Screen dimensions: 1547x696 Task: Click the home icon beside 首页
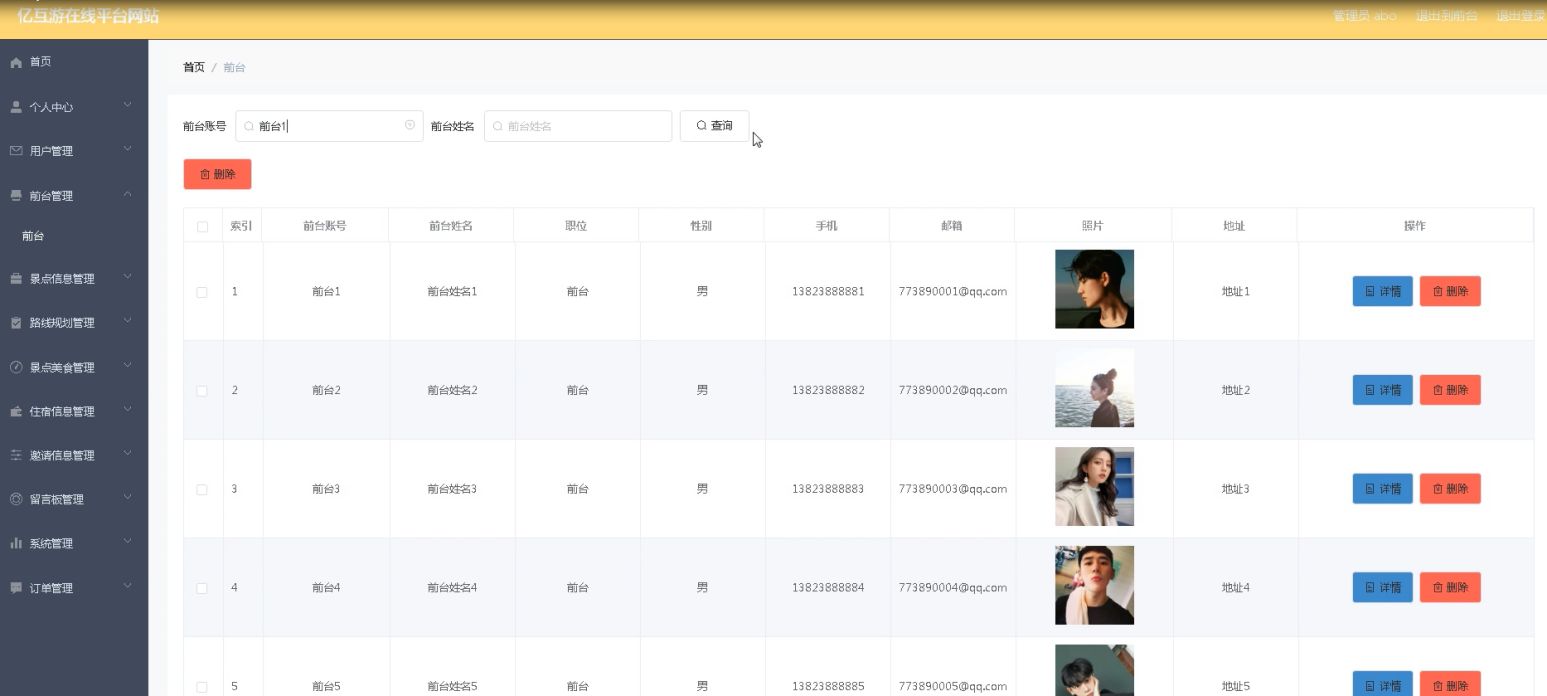click(x=16, y=62)
